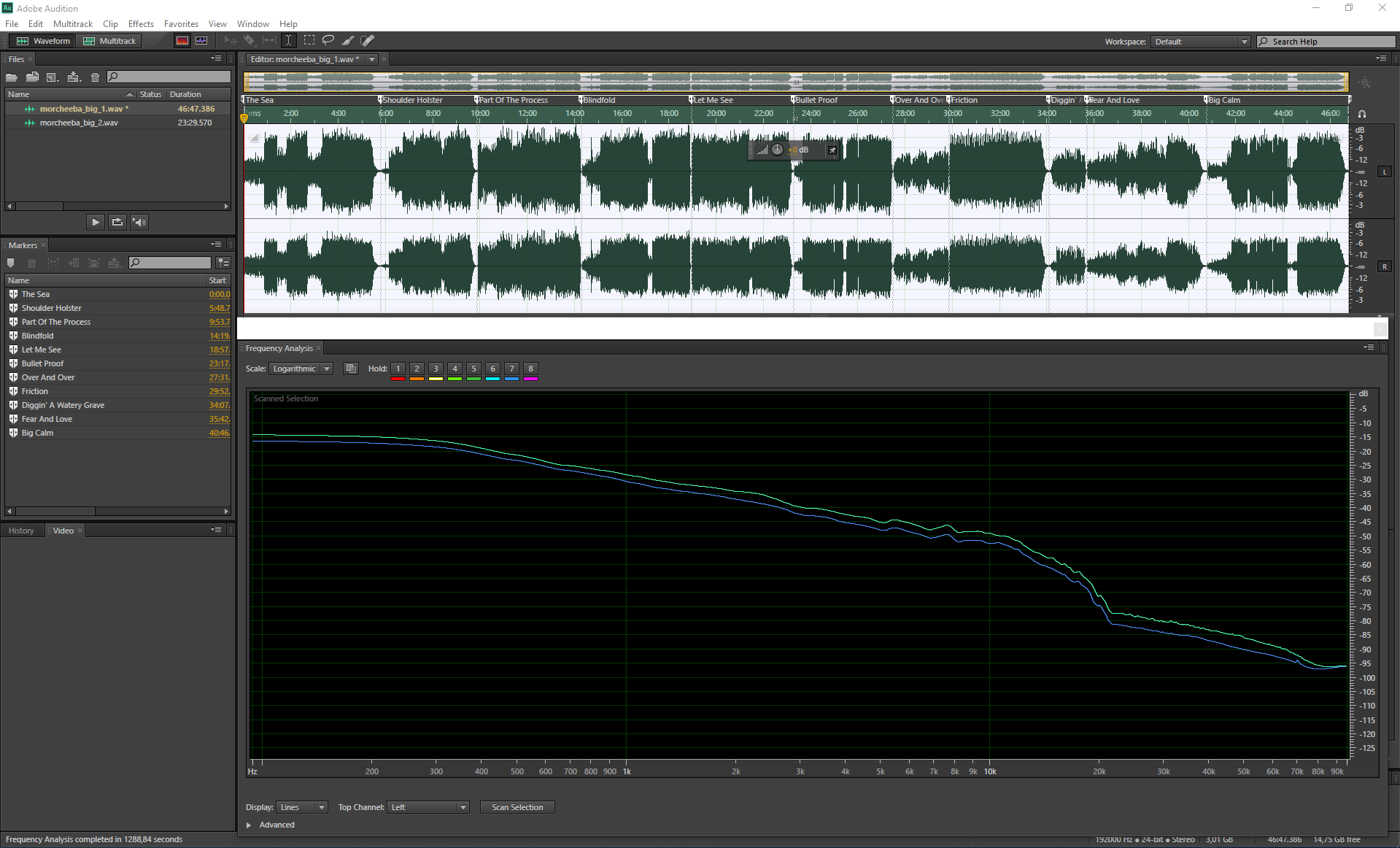The height and width of the screenshot is (848, 1400).
Task: Delete selected markers with trash icon
Action: tap(31, 263)
